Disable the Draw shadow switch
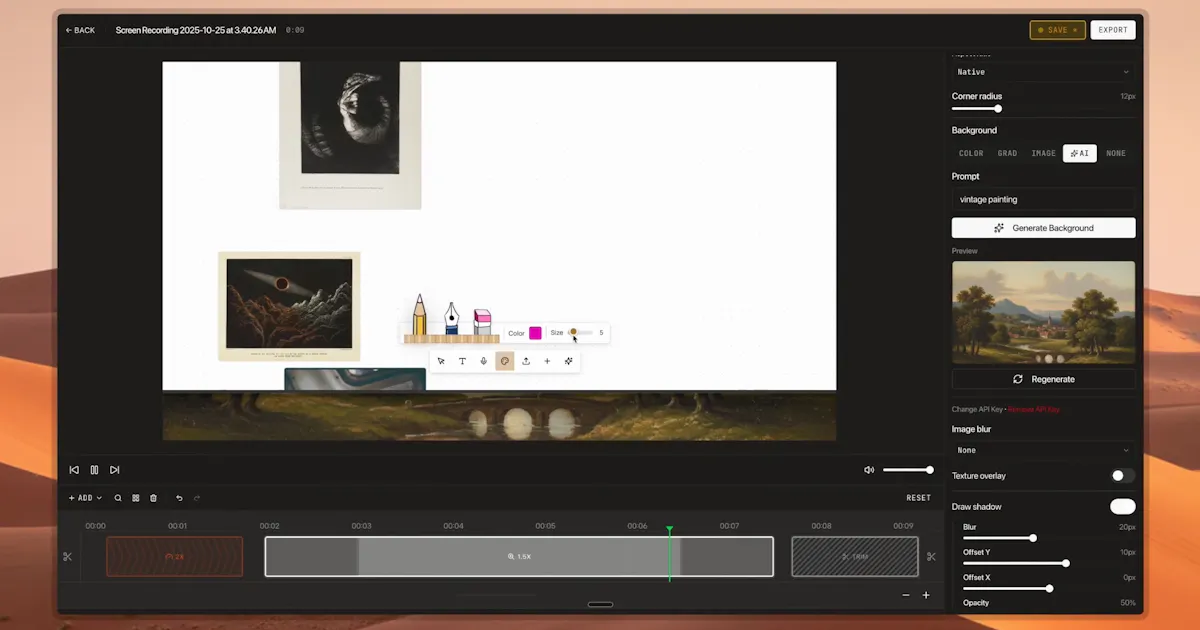The height and width of the screenshot is (630, 1200). point(1123,507)
